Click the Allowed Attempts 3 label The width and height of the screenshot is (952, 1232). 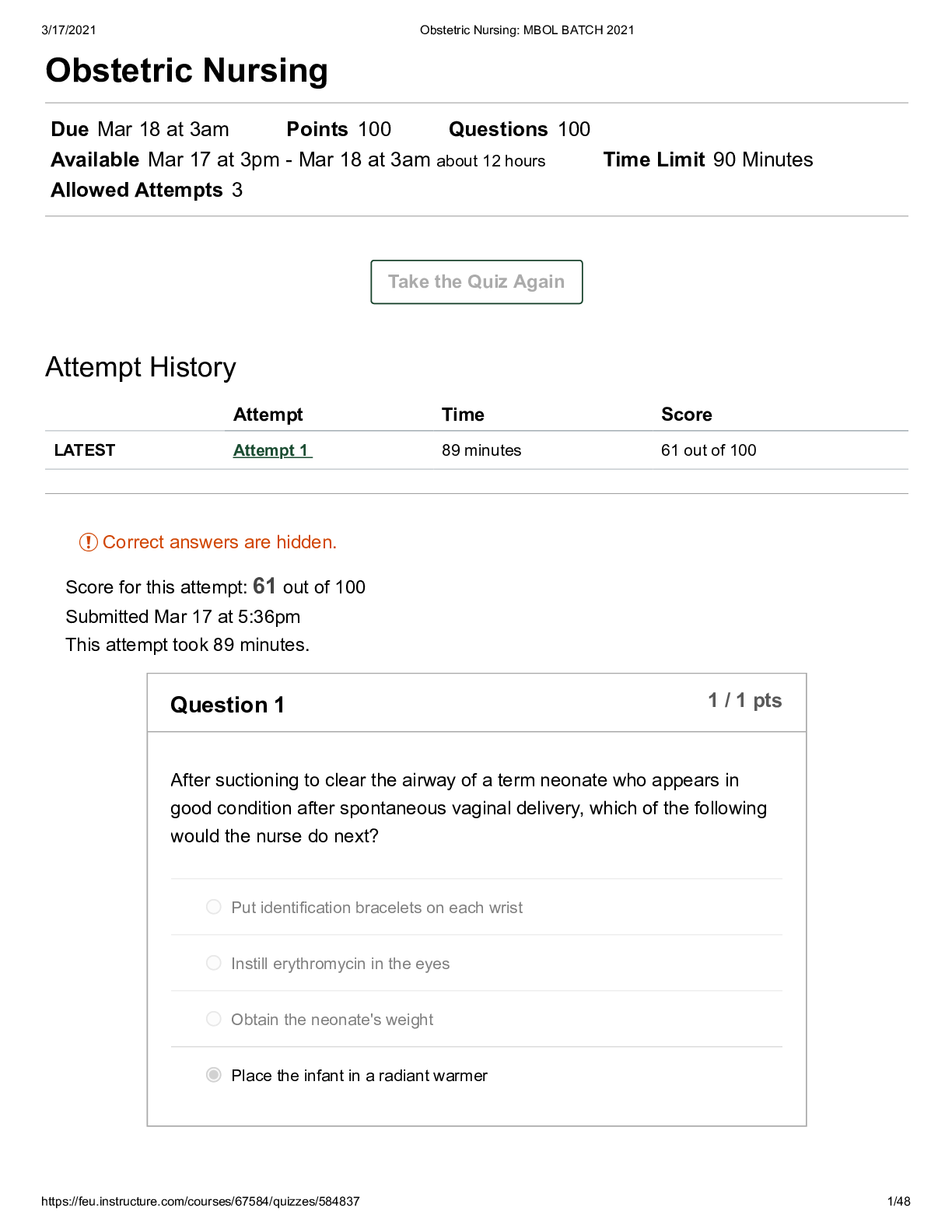tap(147, 190)
